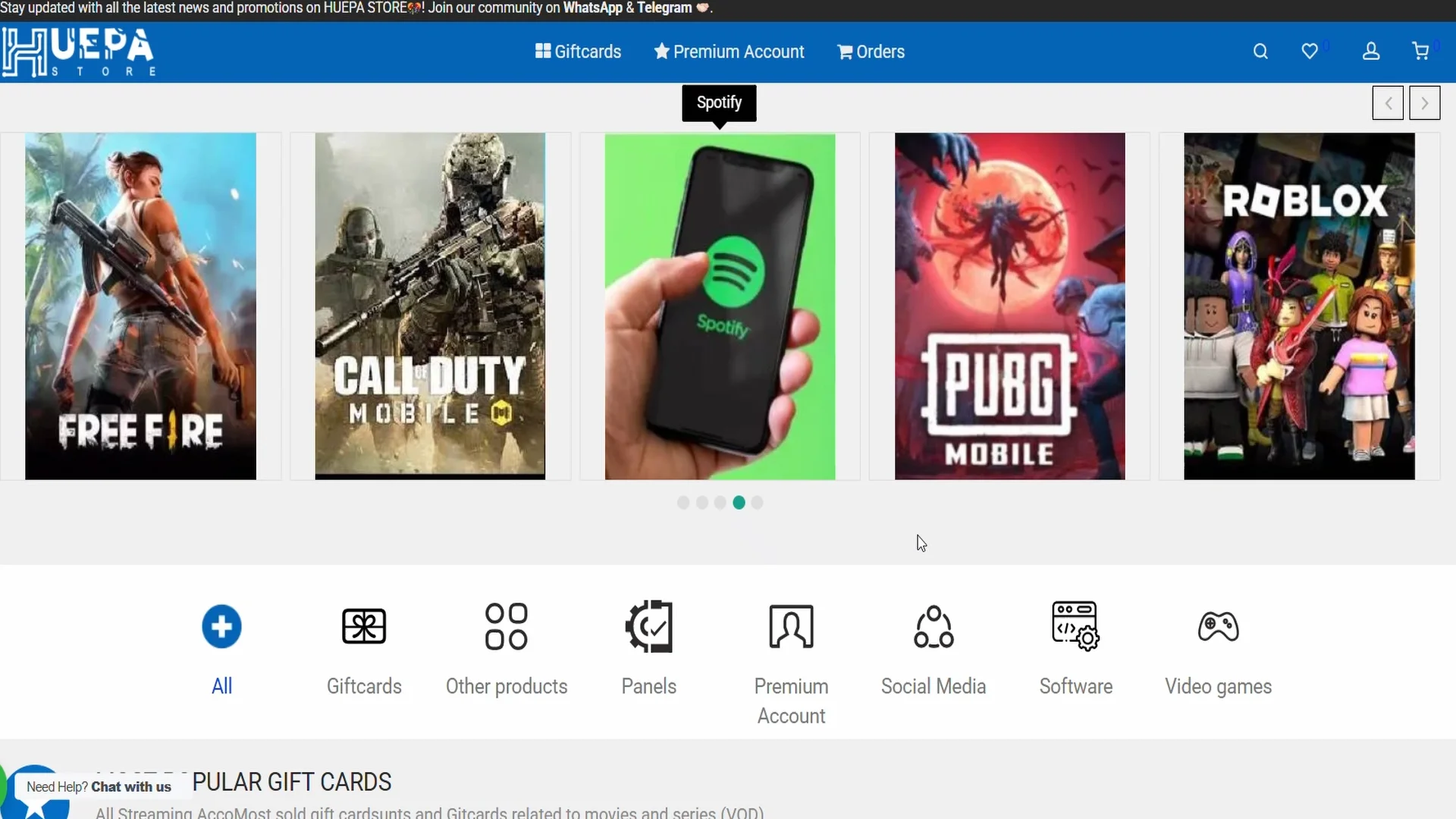Select the Panels gear icon

[648, 626]
